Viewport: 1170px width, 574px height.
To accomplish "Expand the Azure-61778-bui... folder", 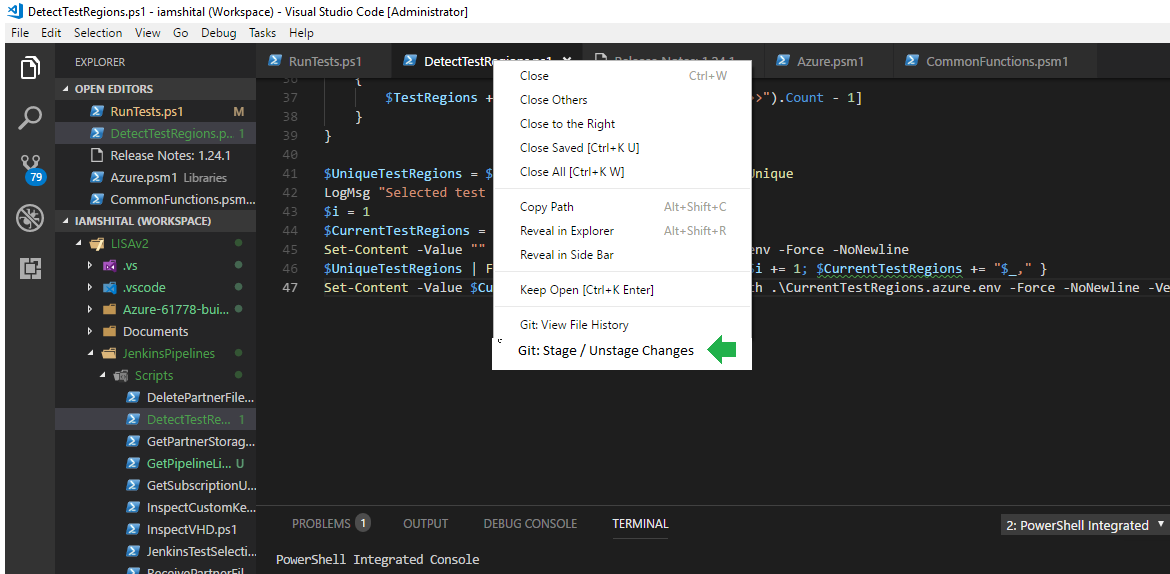I will pos(90,309).
